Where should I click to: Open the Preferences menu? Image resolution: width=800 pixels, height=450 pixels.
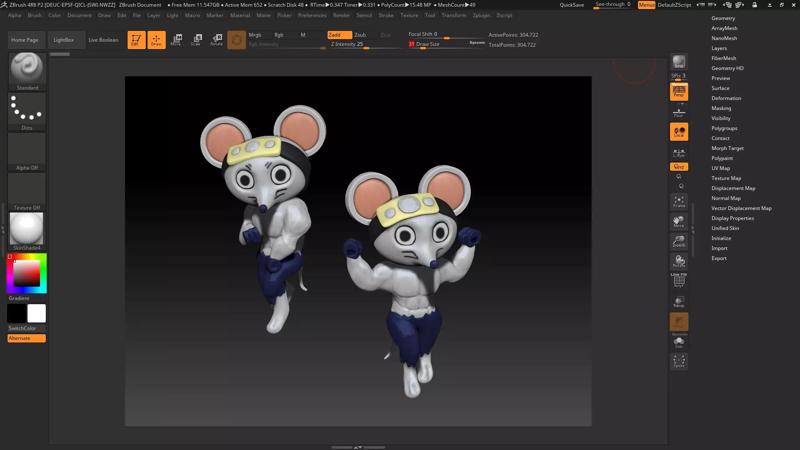point(312,15)
